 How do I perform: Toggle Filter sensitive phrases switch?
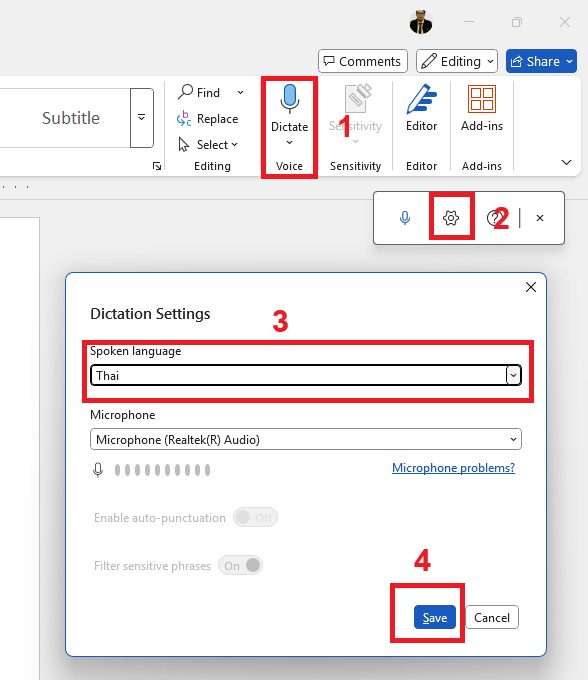[x=240, y=565]
